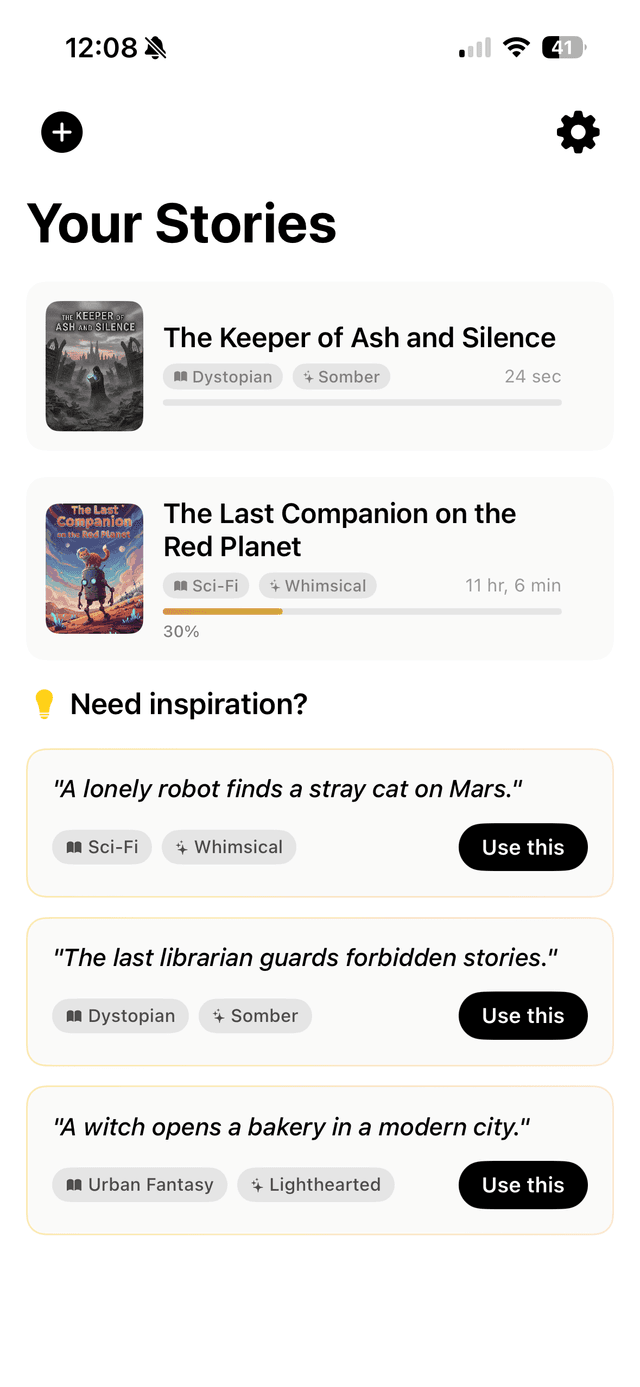Use the lonely robot prompt
Image resolution: width=640 pixels, height=1387 pixels.
click(523, 847)
